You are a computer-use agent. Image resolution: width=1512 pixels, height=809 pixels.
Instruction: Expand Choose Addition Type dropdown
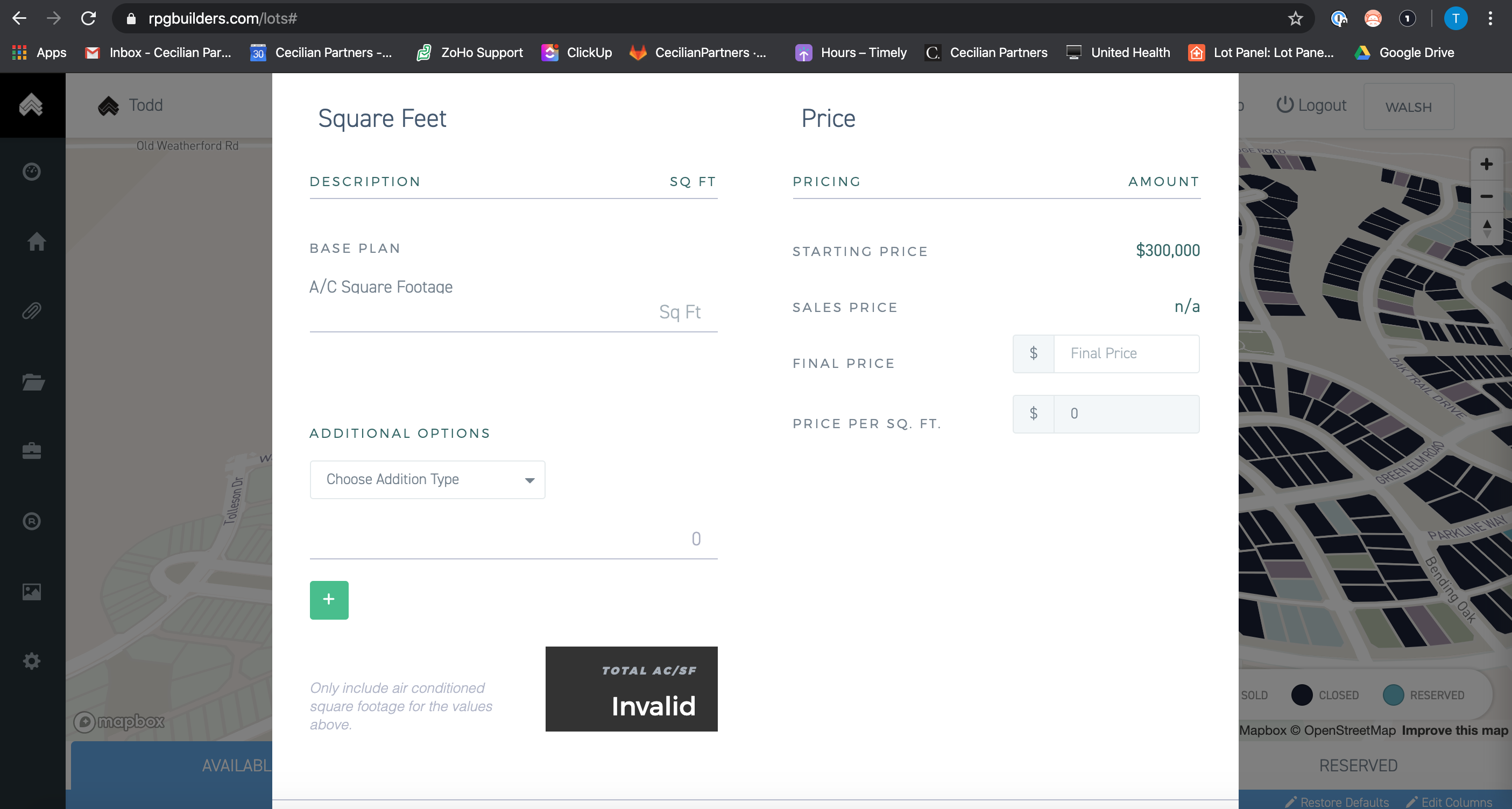(427, 479)
